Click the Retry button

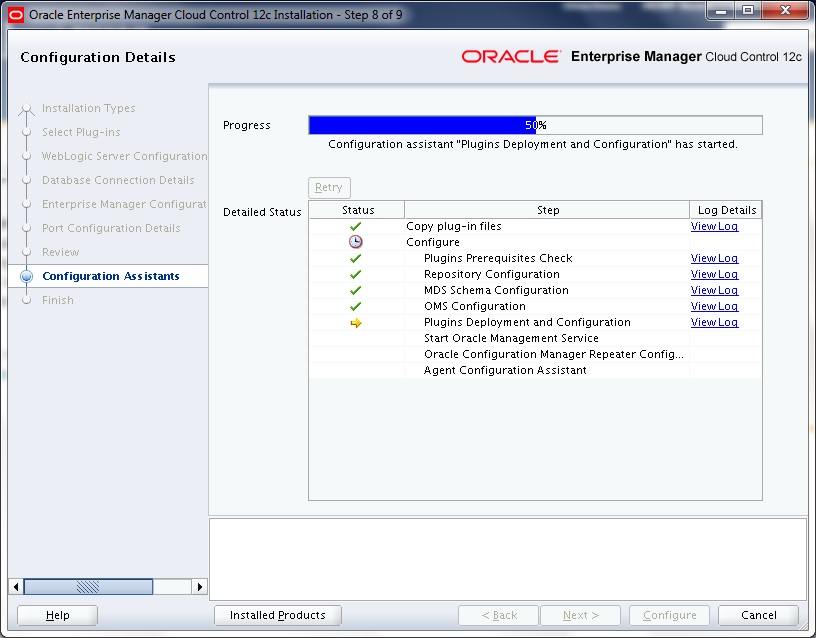pos(329,187)
